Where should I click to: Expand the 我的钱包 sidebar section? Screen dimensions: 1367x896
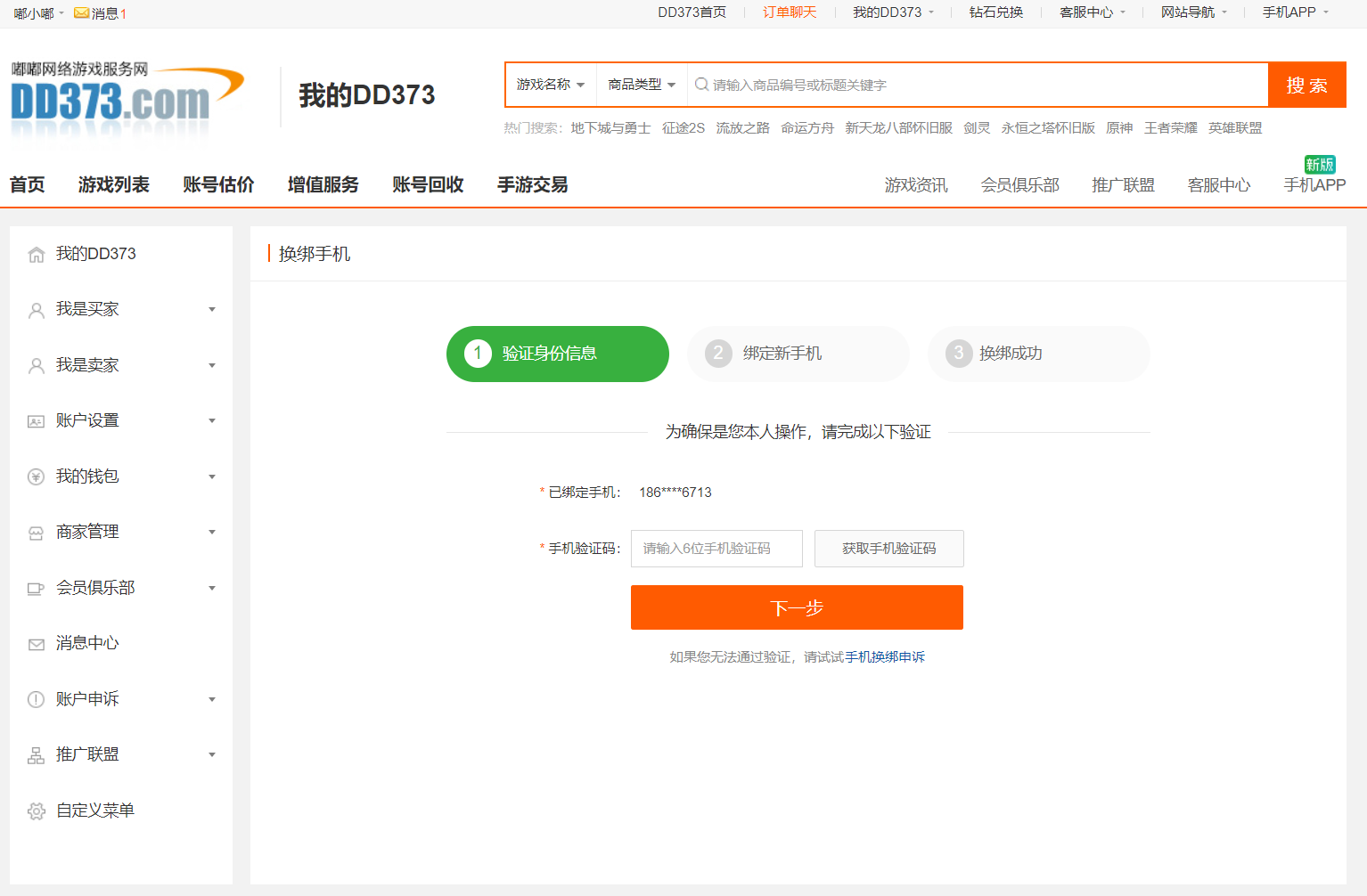click(x=121, y=477)
